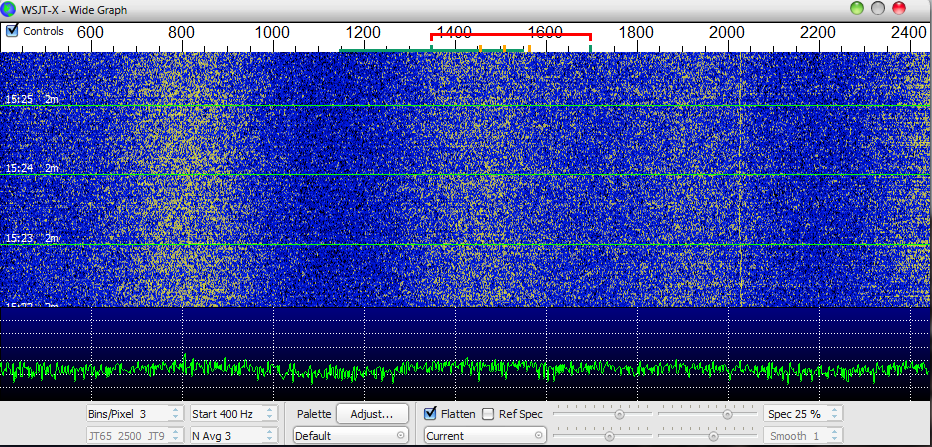Disable the Flatten checkbox
Image resolution: width=932 pixels, height=447 pixels.
click(431, 414)
